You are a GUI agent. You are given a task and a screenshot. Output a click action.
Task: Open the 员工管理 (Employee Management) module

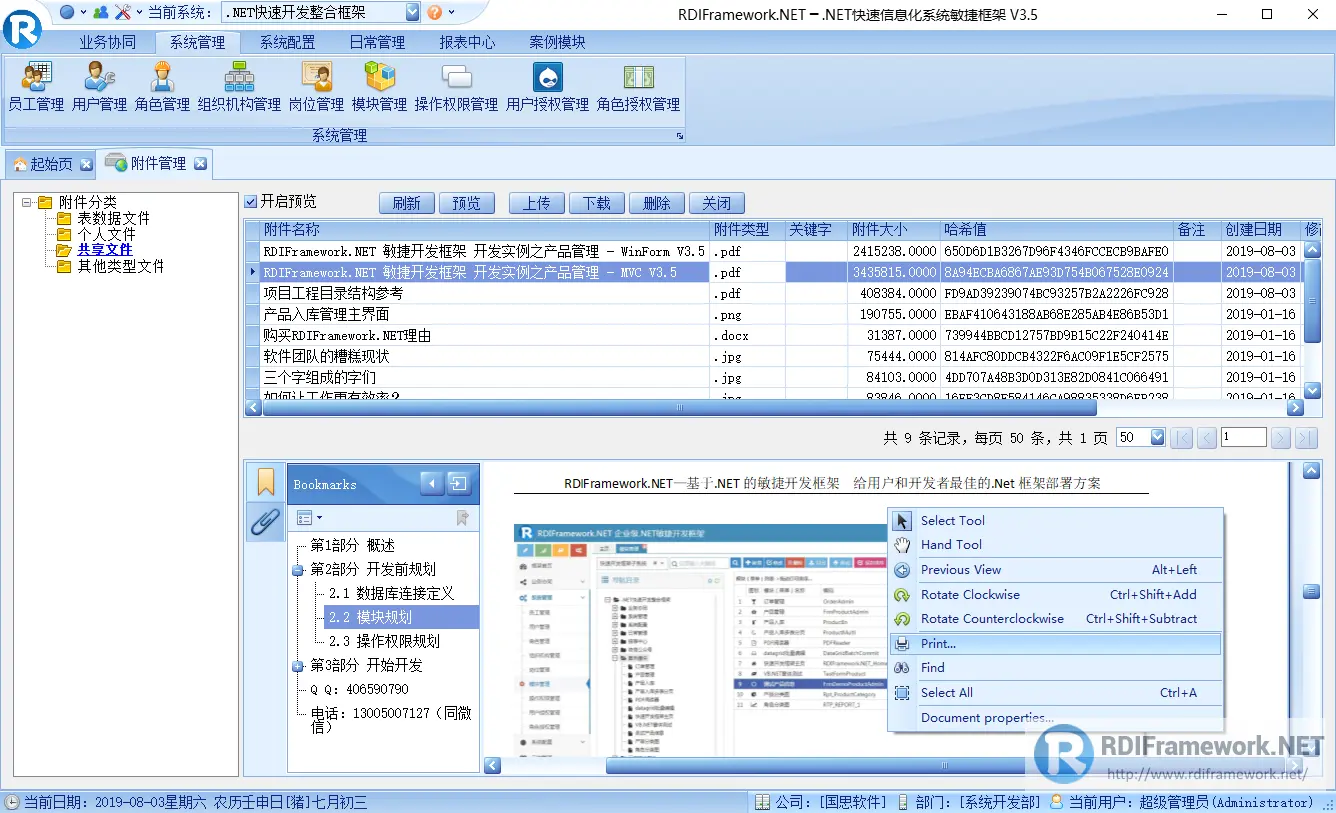click(36, 85)
